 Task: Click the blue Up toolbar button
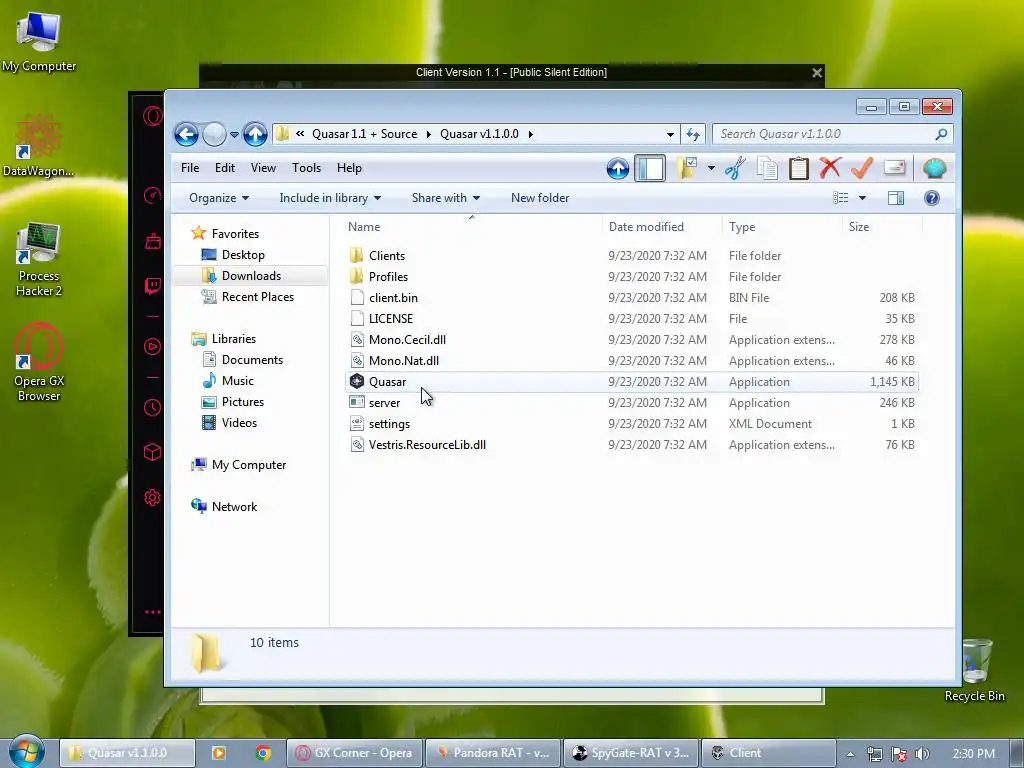[618, 168]
